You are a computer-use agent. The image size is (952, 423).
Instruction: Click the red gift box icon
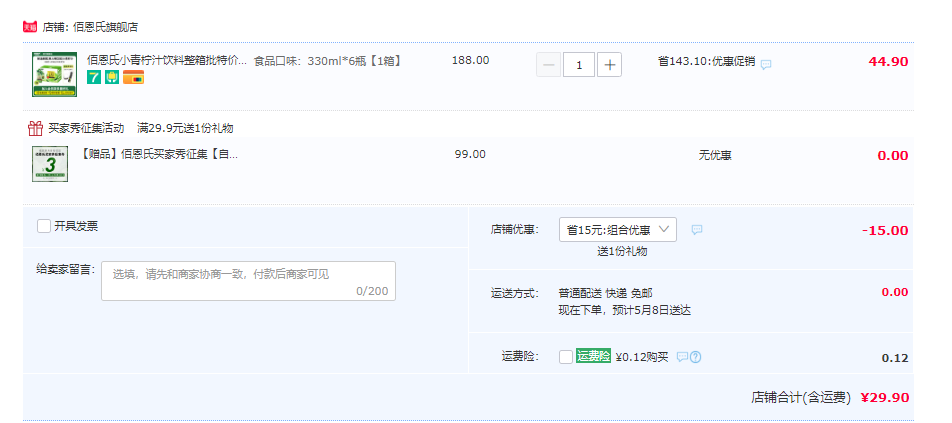coord(35,128)
